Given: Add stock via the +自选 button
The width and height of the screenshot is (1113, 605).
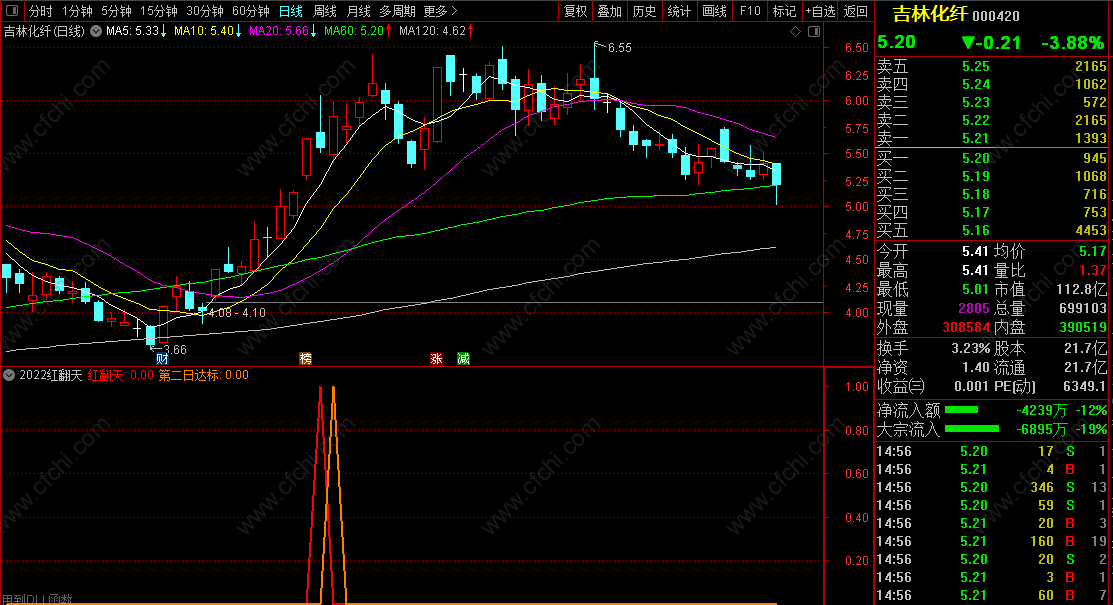Looking at the screenshot, I should [821, 11].
